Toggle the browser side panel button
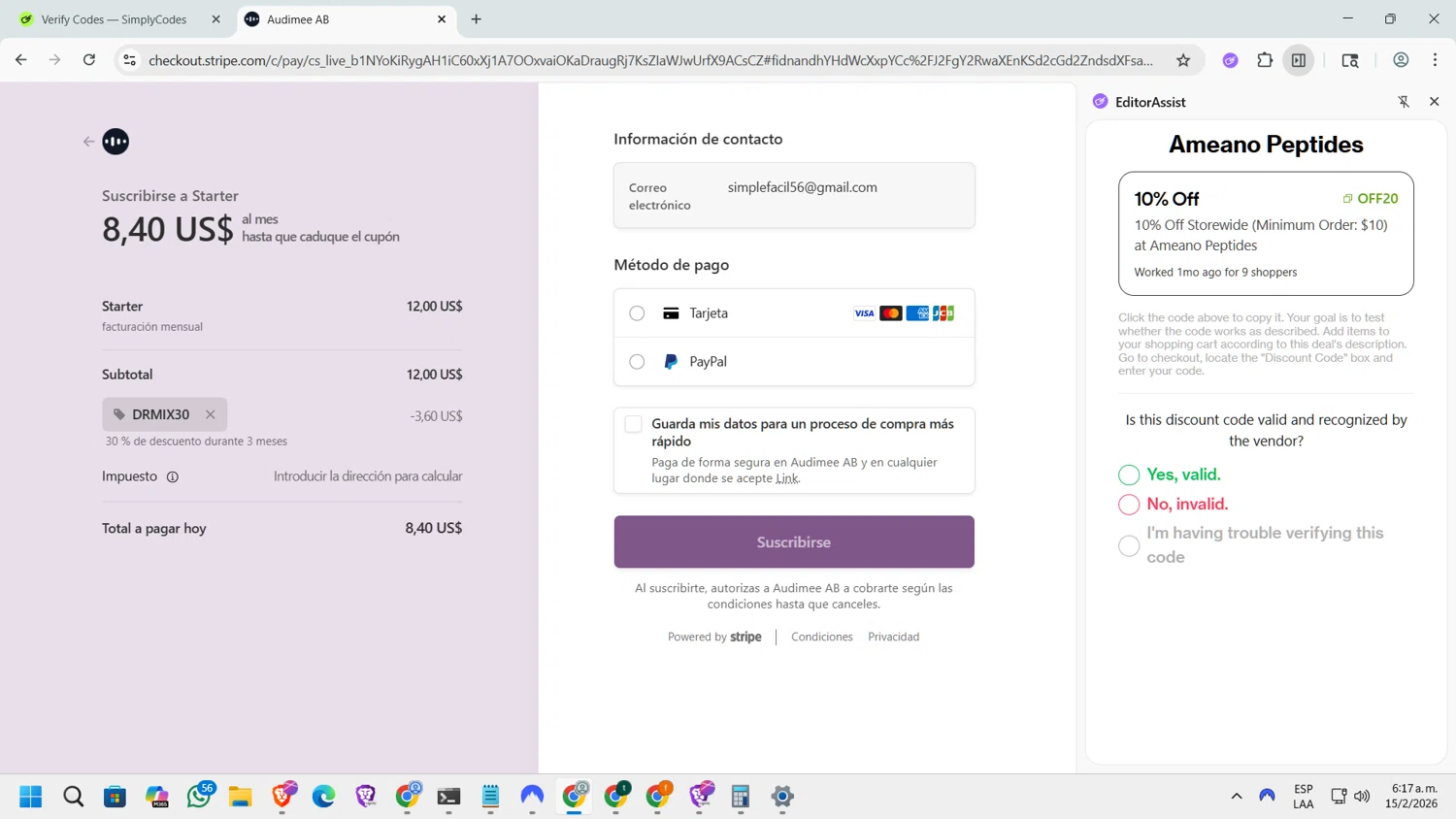The image size is (1456, 819). (1299, 60)
